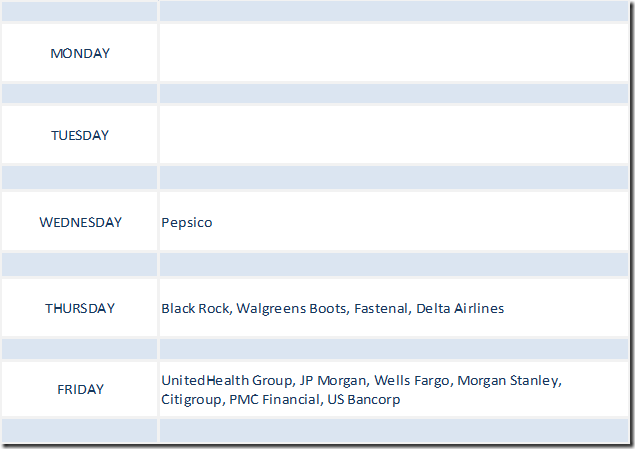635x449 pixels.
Task: Select the Citigroup company name
Action: pos(193,399)
